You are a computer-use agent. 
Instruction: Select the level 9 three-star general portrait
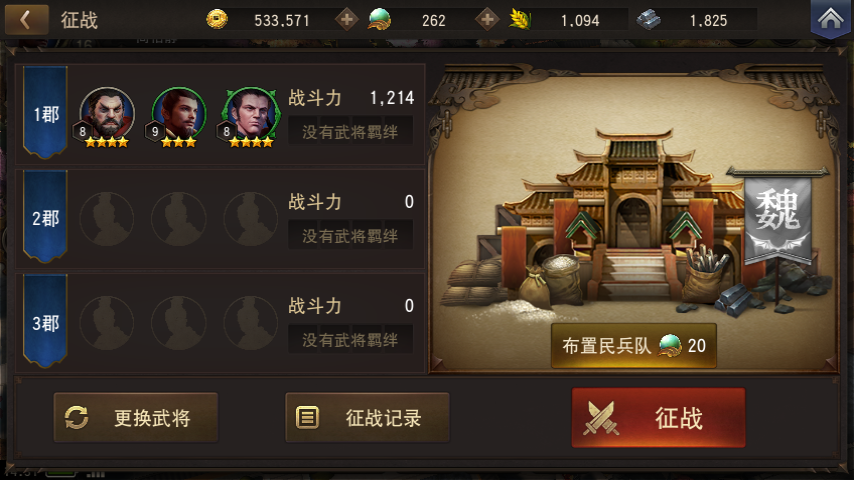click(x=178, y=117)
